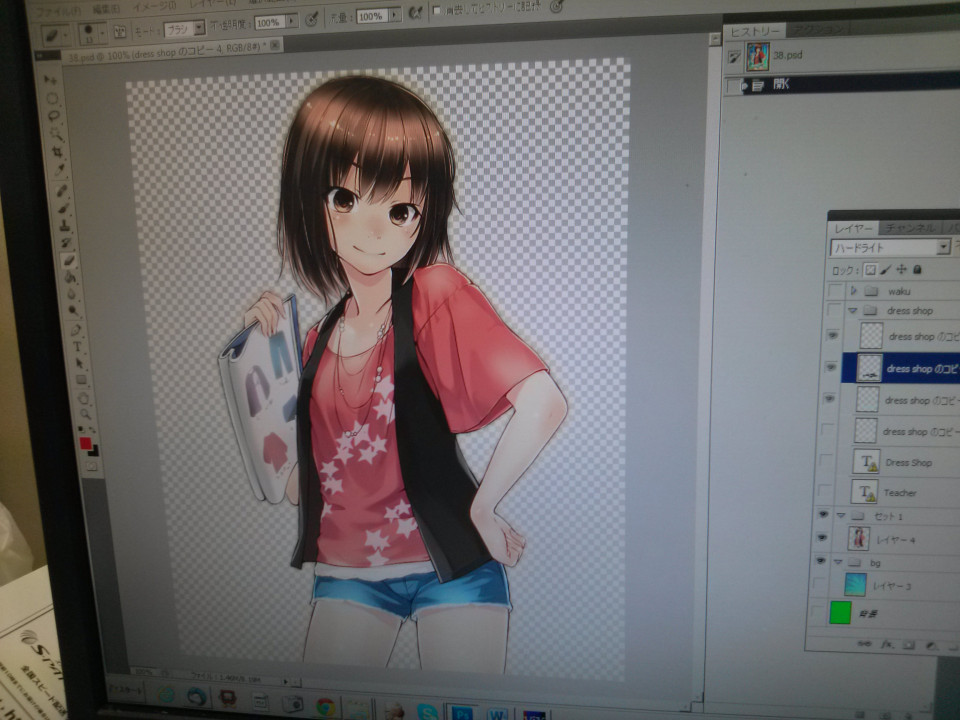
Task: Toggle the brush panel button in options bar
Action: (120, 31)
